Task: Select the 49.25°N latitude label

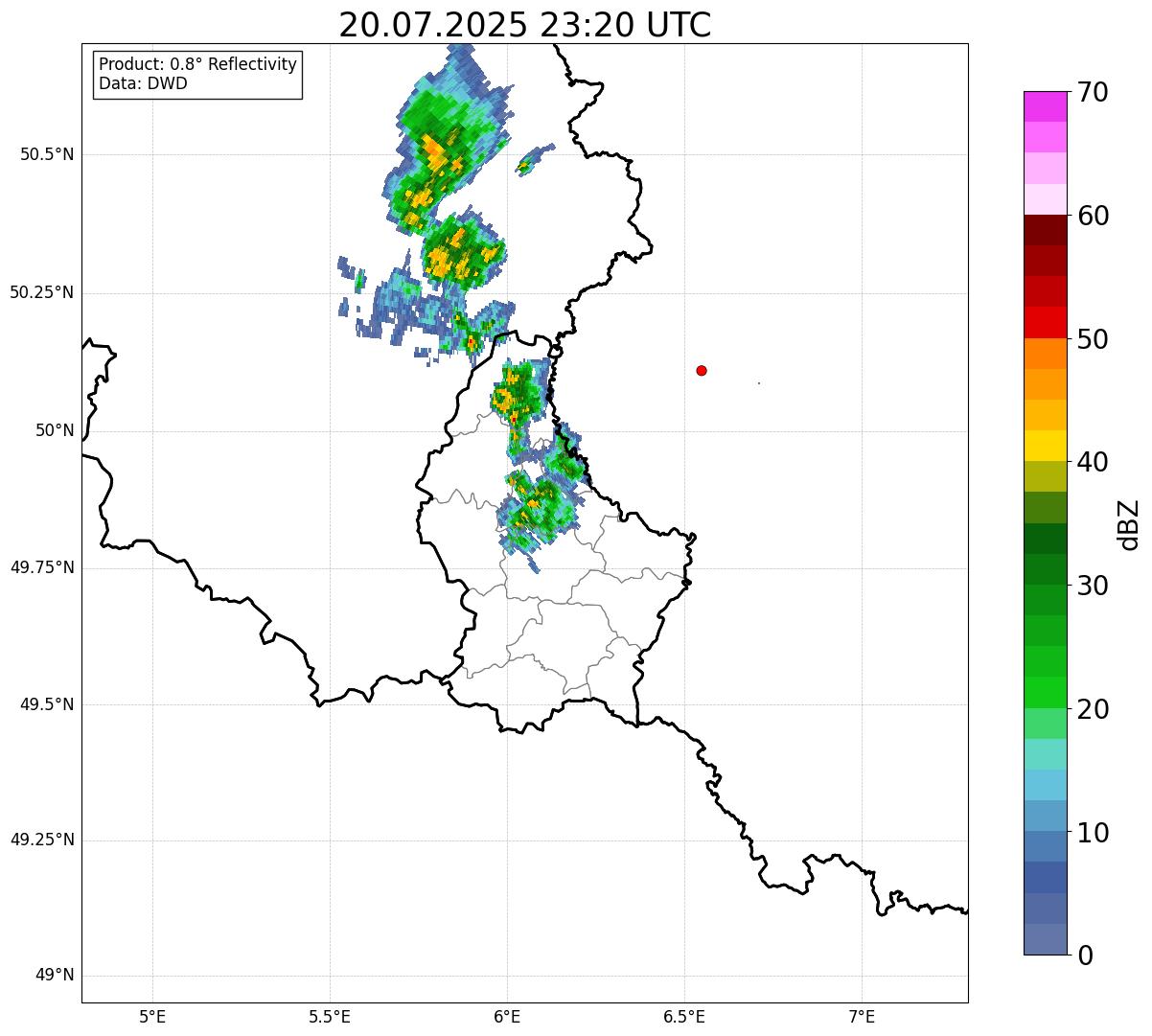Action: [x=42, y=840]
